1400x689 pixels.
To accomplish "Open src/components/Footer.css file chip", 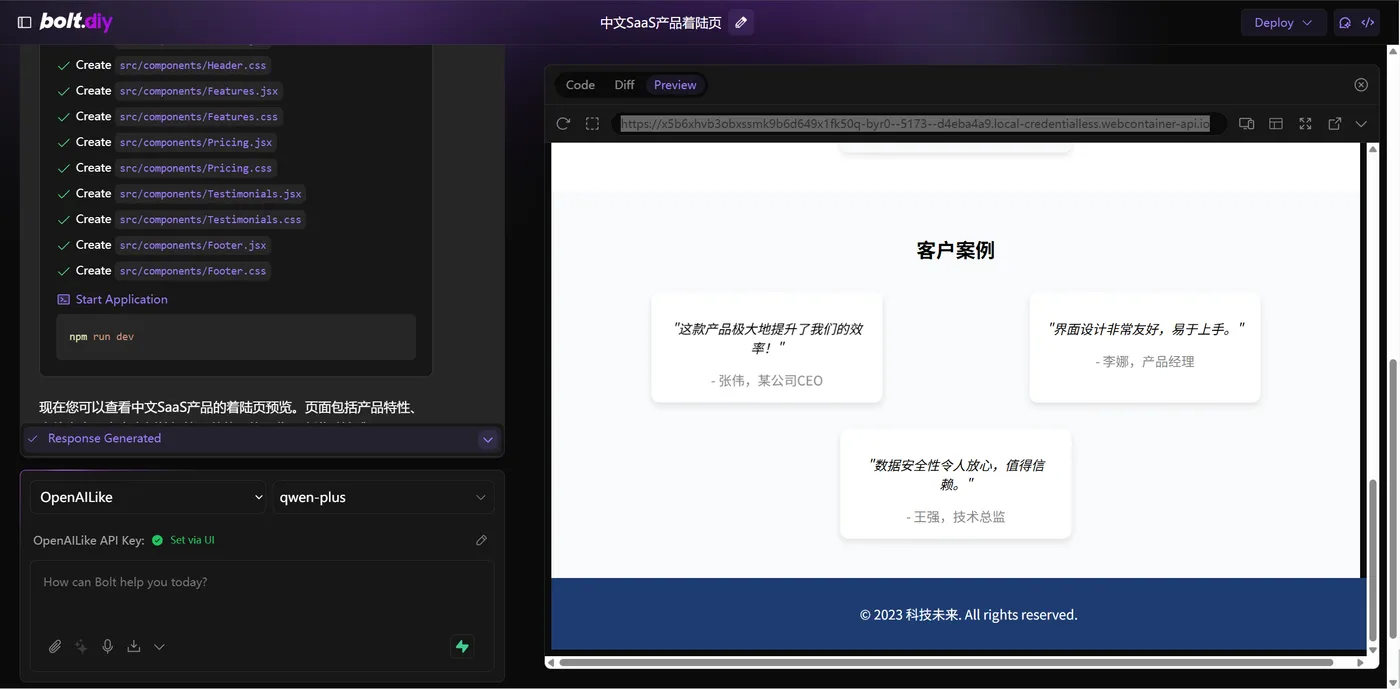I will (x=193, y=271).
